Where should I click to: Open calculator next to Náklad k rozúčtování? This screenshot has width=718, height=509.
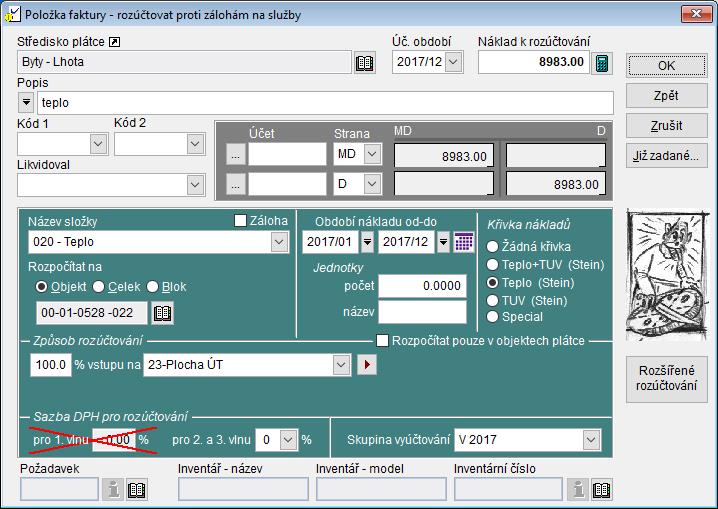tap(601, 63)
